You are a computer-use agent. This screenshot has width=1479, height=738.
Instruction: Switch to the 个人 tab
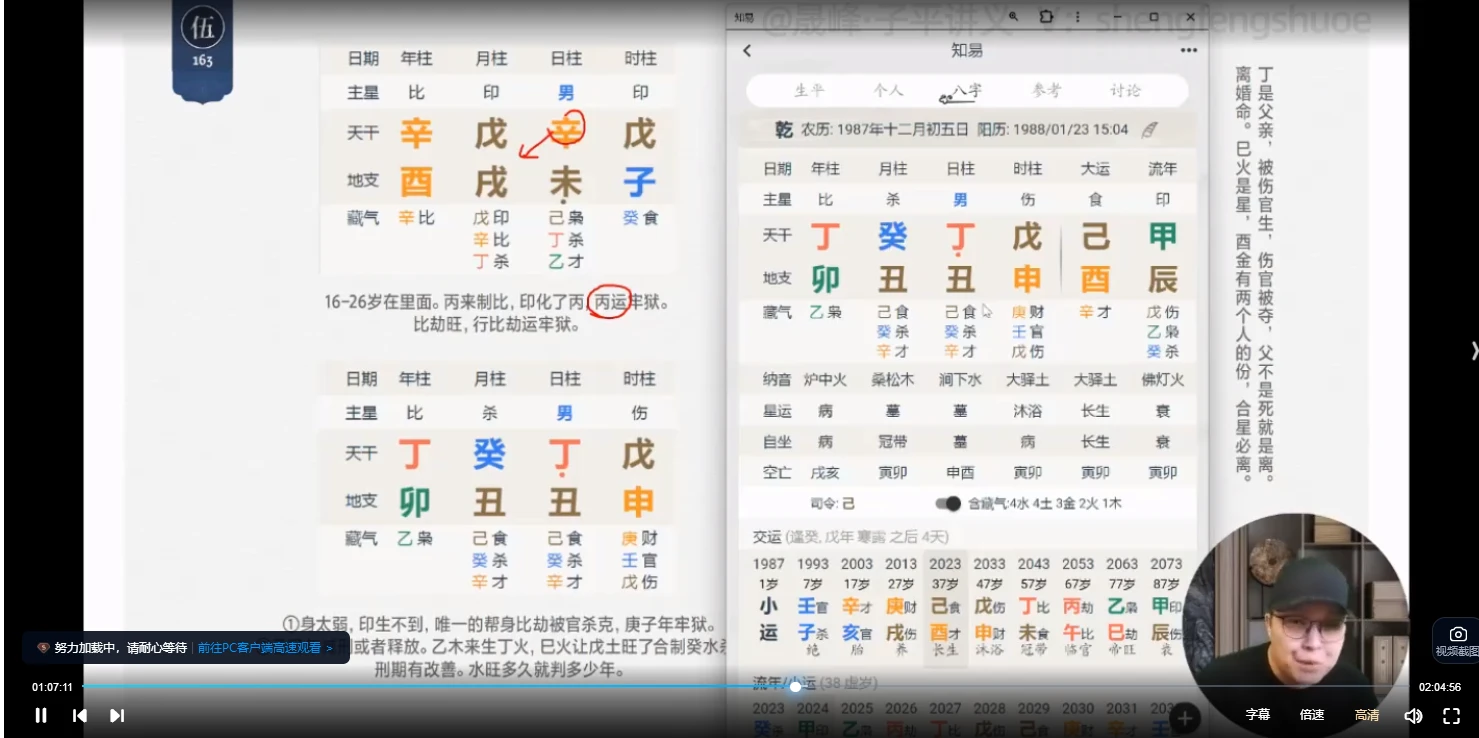(888, 90)
